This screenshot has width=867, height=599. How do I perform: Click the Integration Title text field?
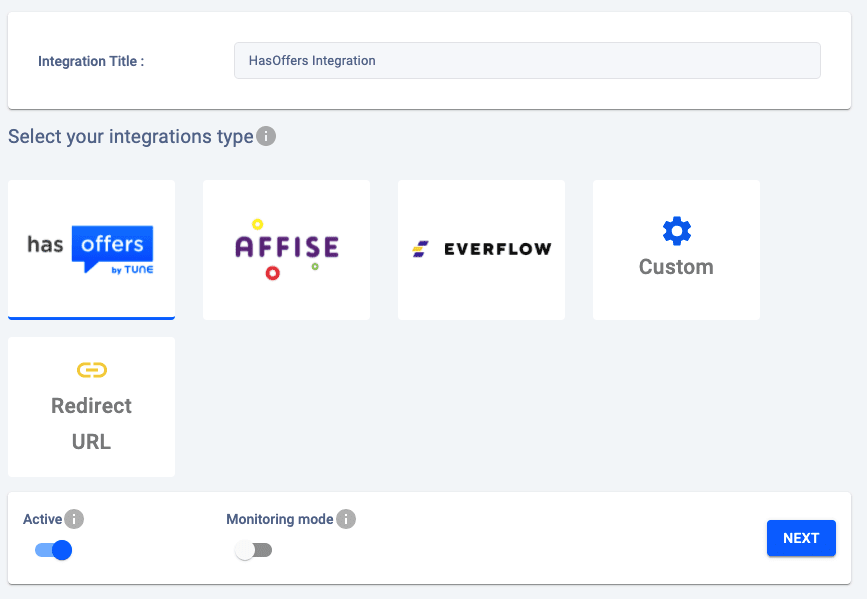pos(527,61)
